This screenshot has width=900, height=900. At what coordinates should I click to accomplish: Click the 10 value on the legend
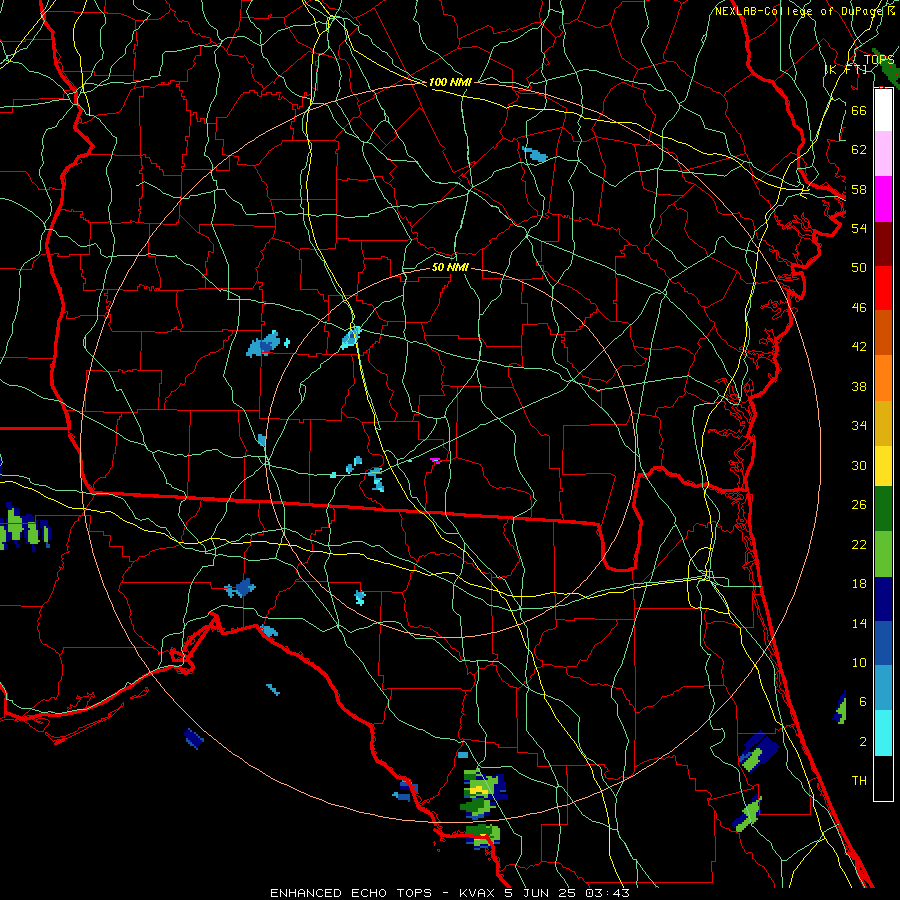point(859,662)
